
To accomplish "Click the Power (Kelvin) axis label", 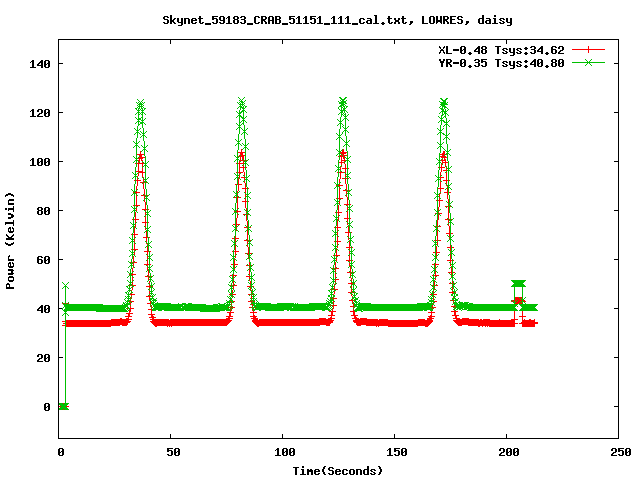I will (10, 241).
